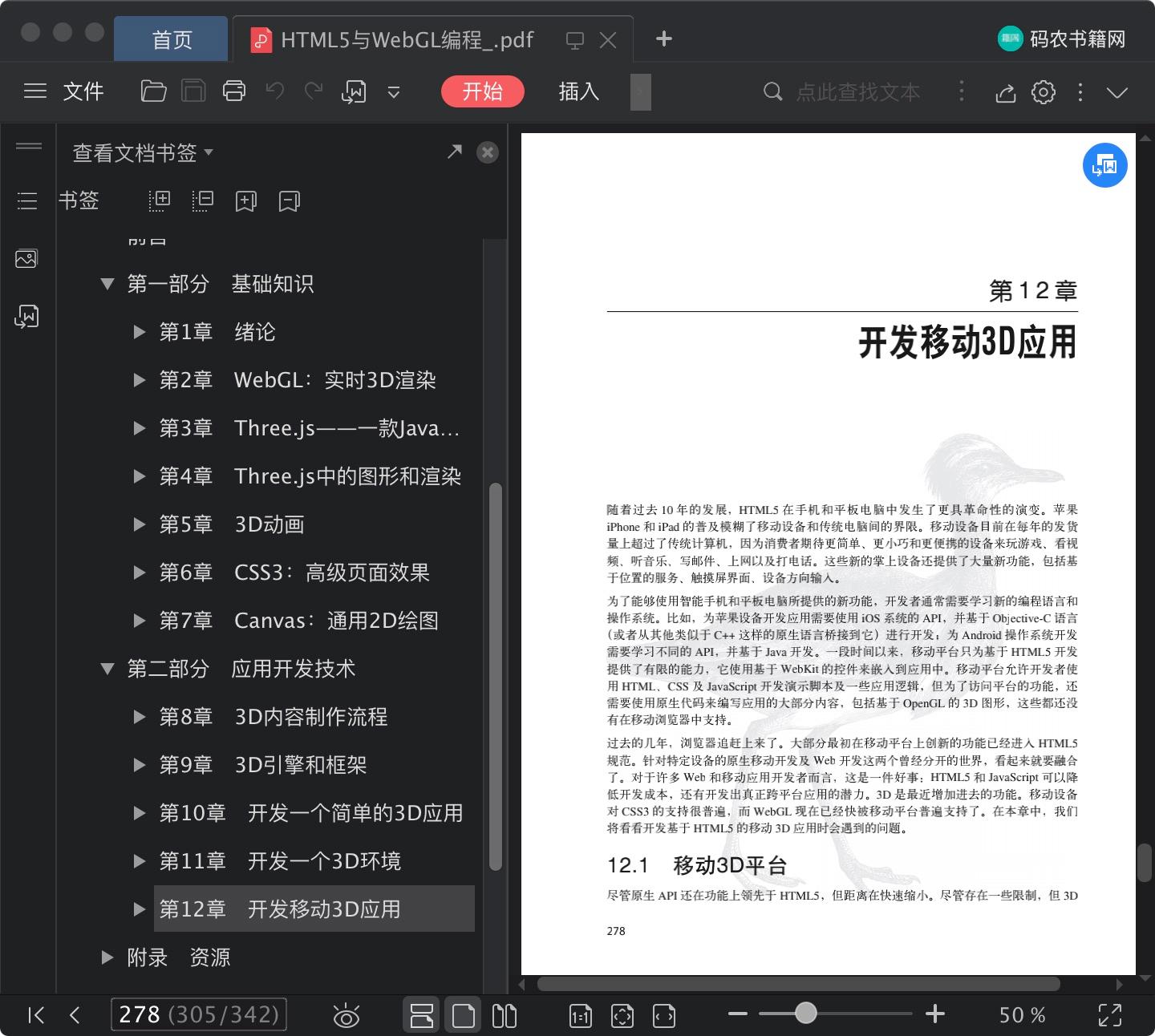Click the undo arrow icon
The width and height of the screenshot is (1155, 1036).
click(275, 91)
